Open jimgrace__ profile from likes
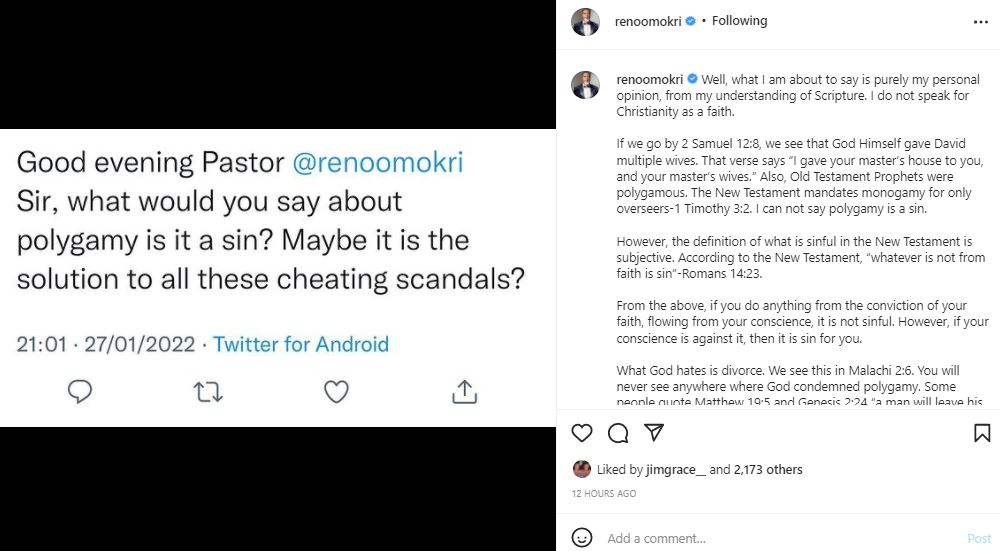Screen dimensions: 1000x551 tap(676, 469)
